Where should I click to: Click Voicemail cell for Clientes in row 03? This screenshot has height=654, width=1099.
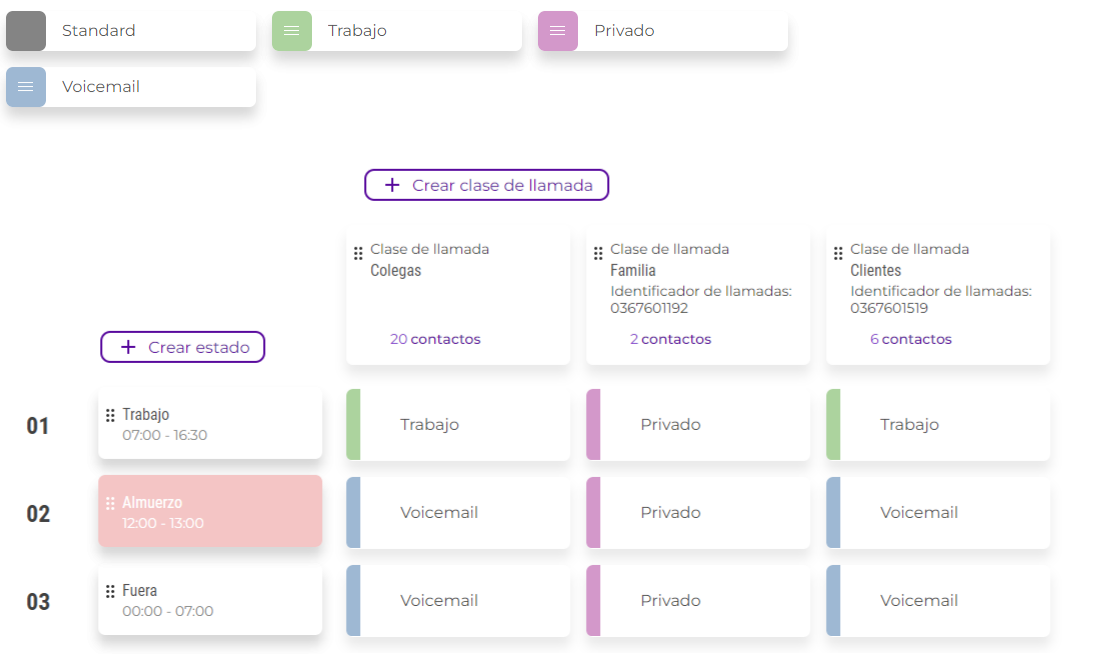pyautogui.click(x=938, y=601)
